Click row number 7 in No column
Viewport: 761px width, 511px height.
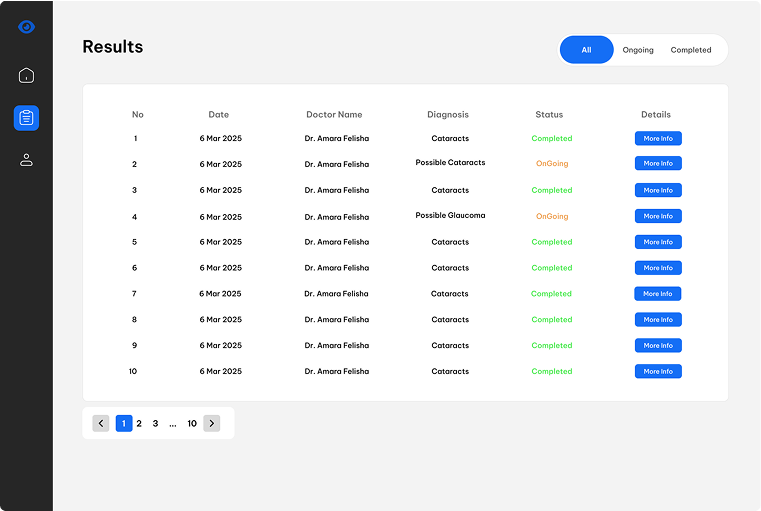point(134,294)
